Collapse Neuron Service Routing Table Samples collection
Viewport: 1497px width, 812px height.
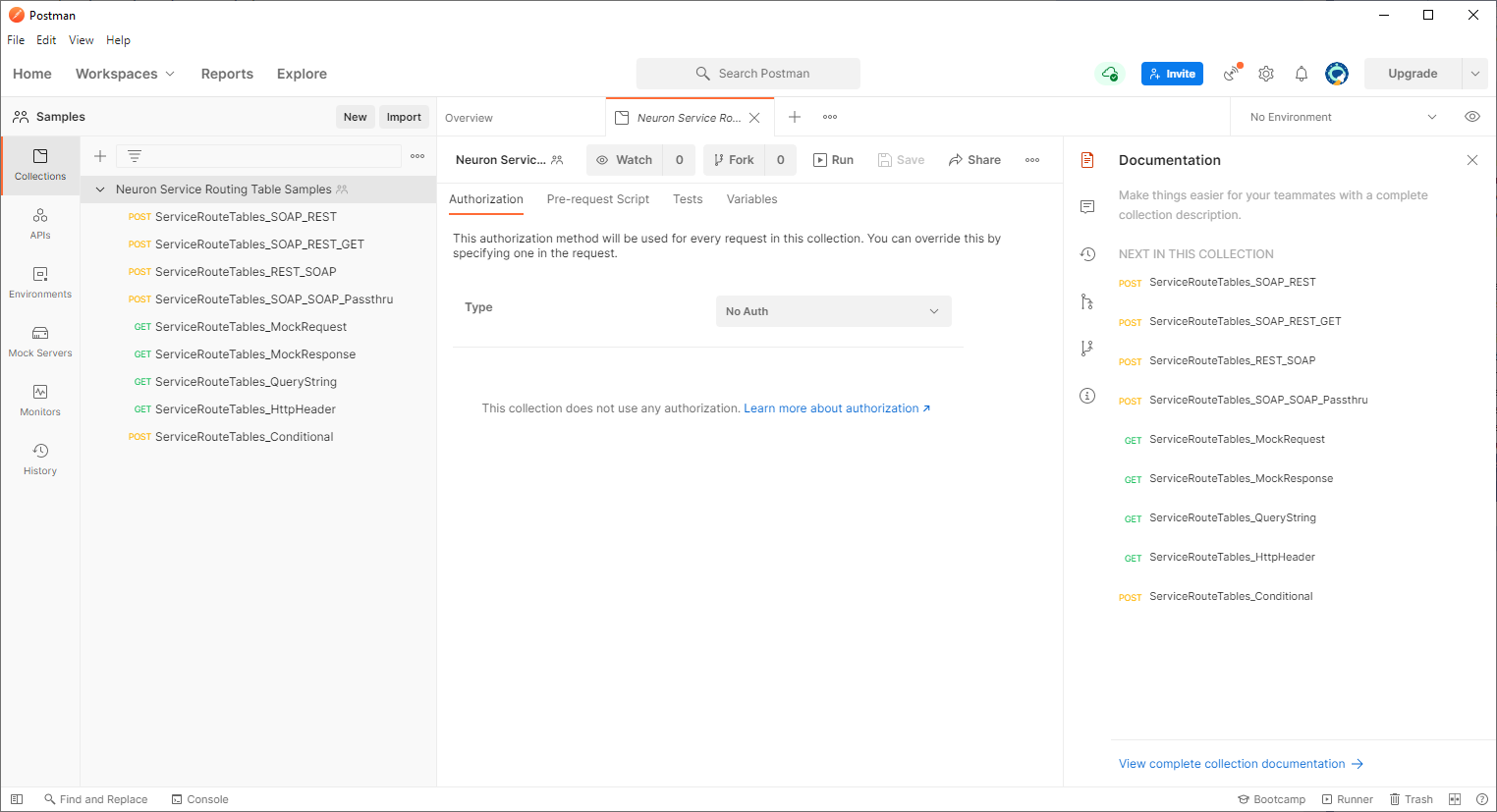click(100, 189)
